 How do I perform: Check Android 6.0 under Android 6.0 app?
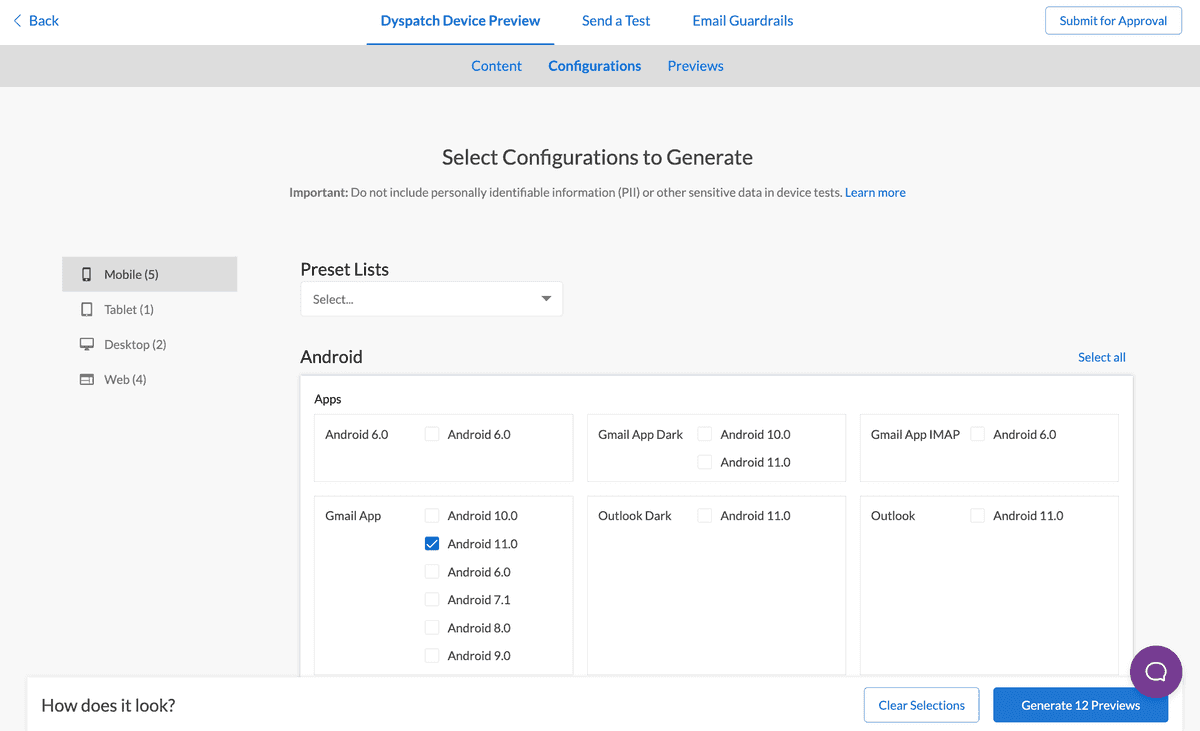click(x=432, y=434)
